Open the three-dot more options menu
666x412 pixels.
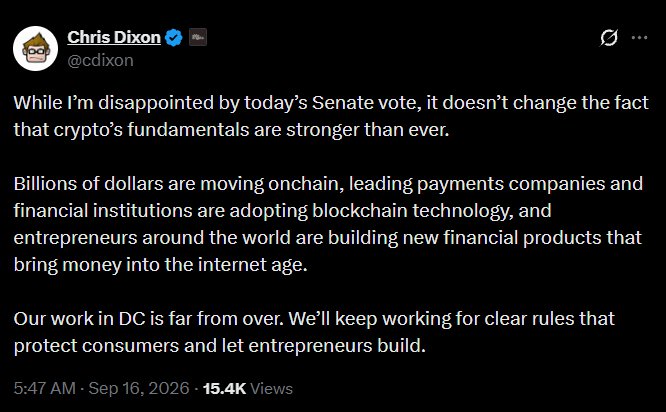(x=639, y=38)
